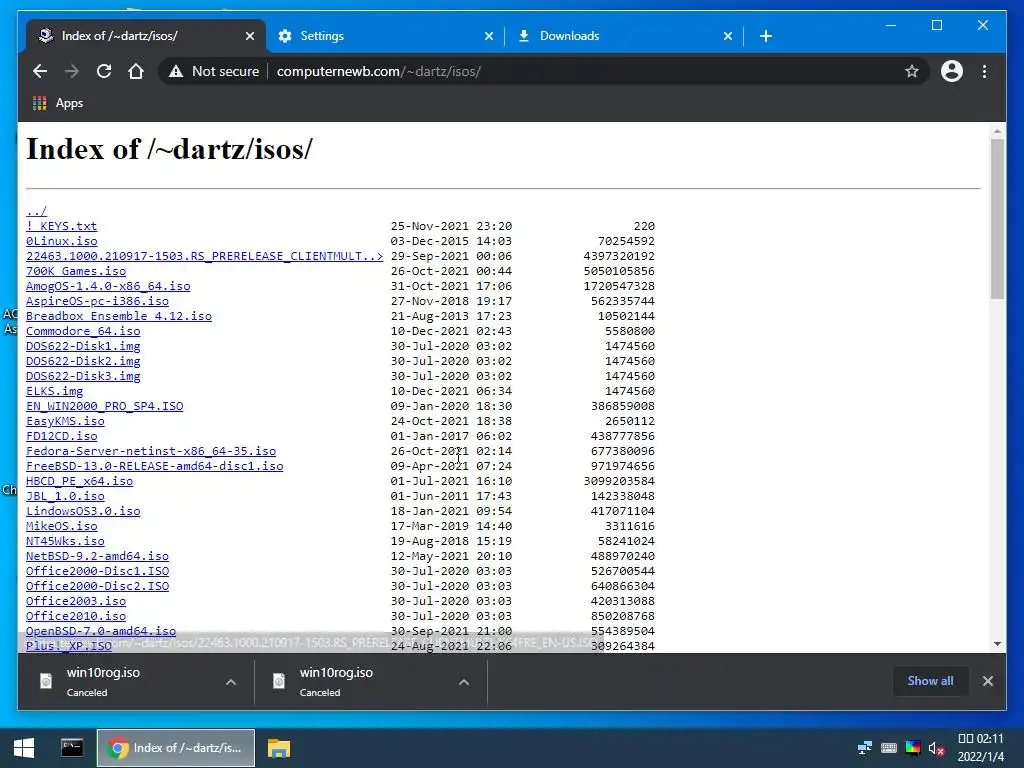The height and width of the screenshot is (768, 1024).
Task: Open the Command Prompt from the taskbar
Action: tap(72, 748)
